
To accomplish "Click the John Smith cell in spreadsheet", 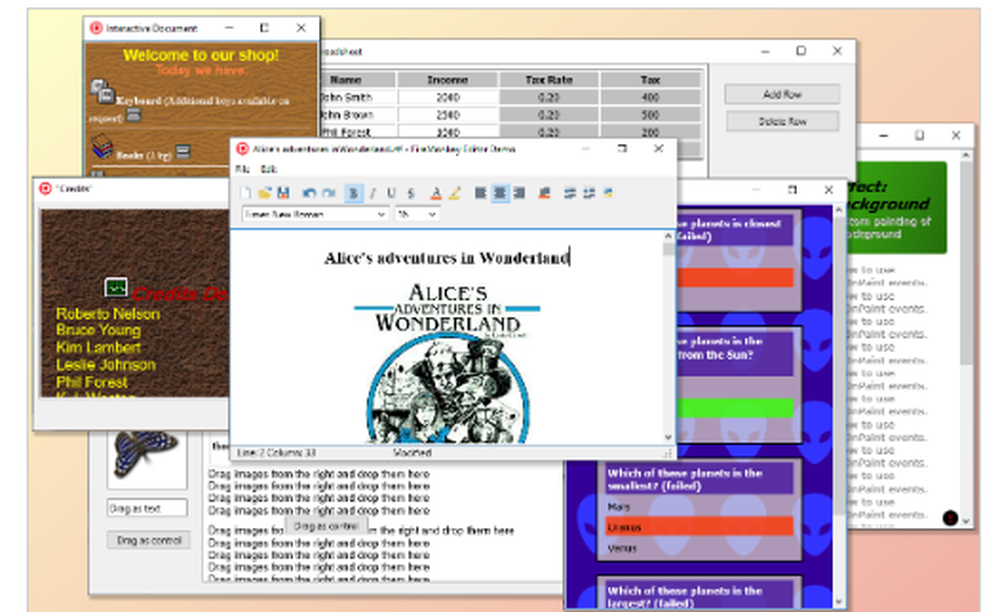I will [358, 97].
